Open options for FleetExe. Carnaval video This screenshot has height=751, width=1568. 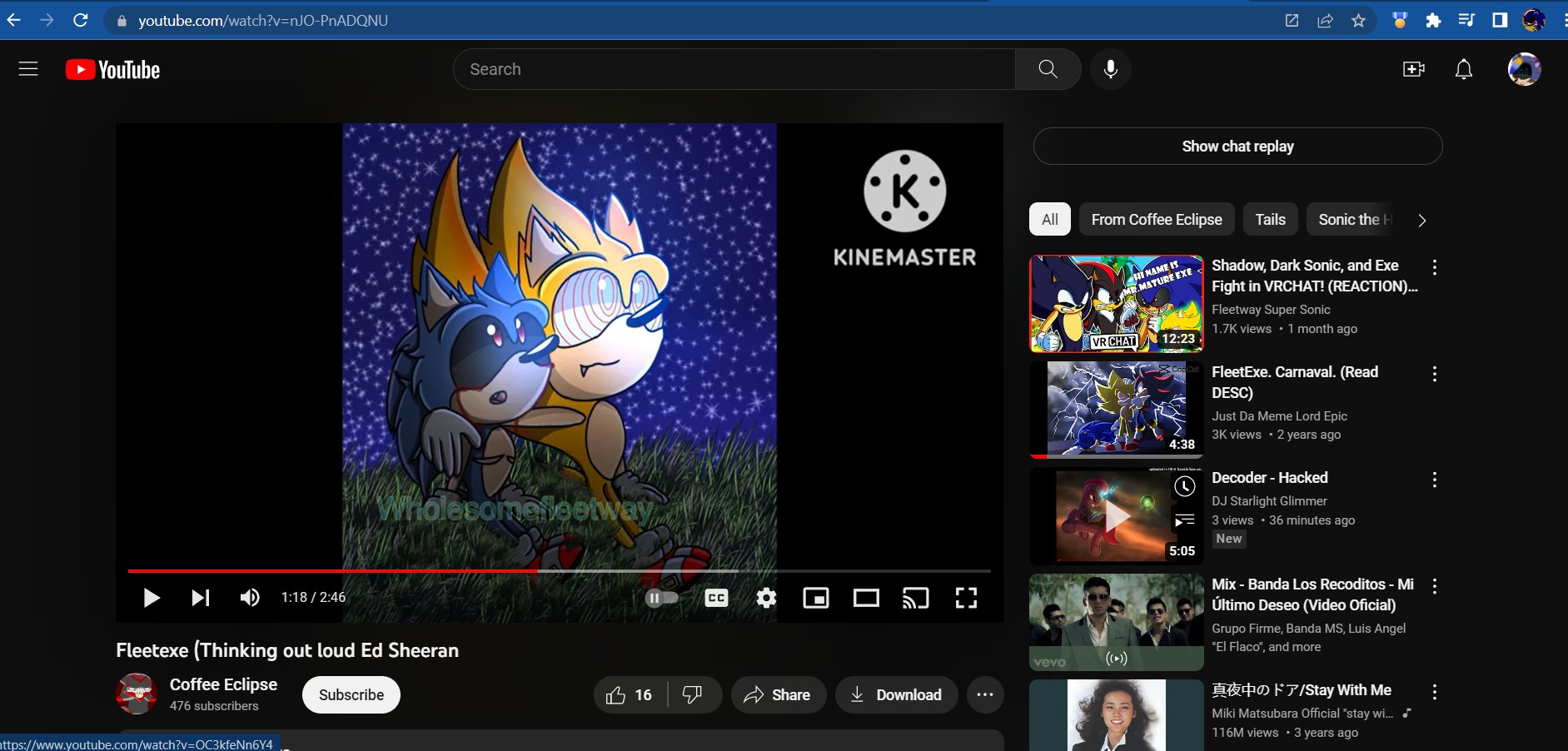click(x=1434, y=374)
